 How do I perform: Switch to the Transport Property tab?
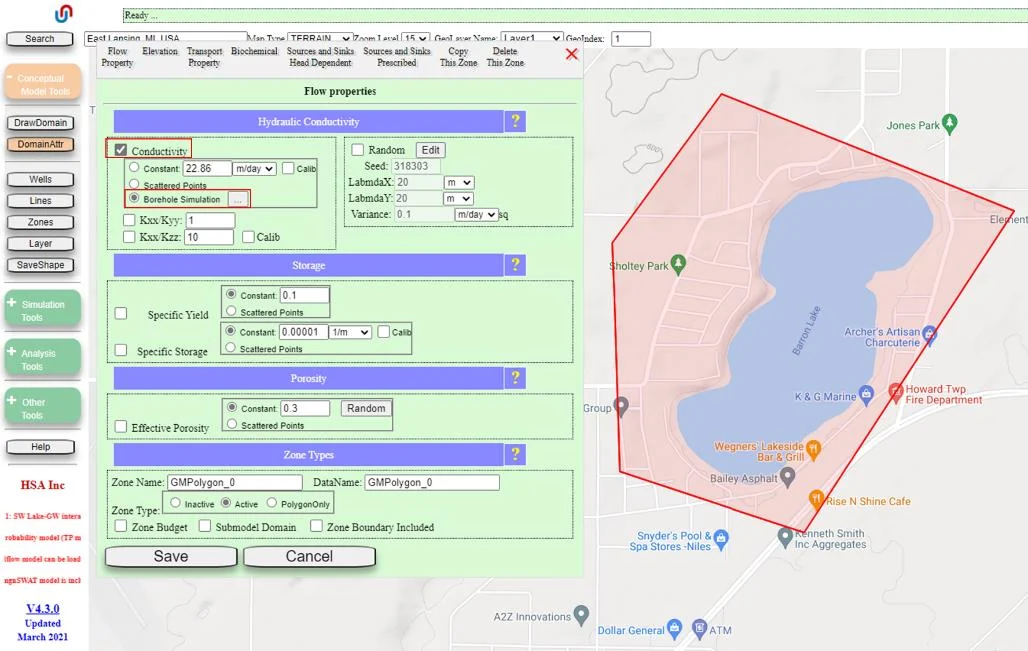[205, 57]
